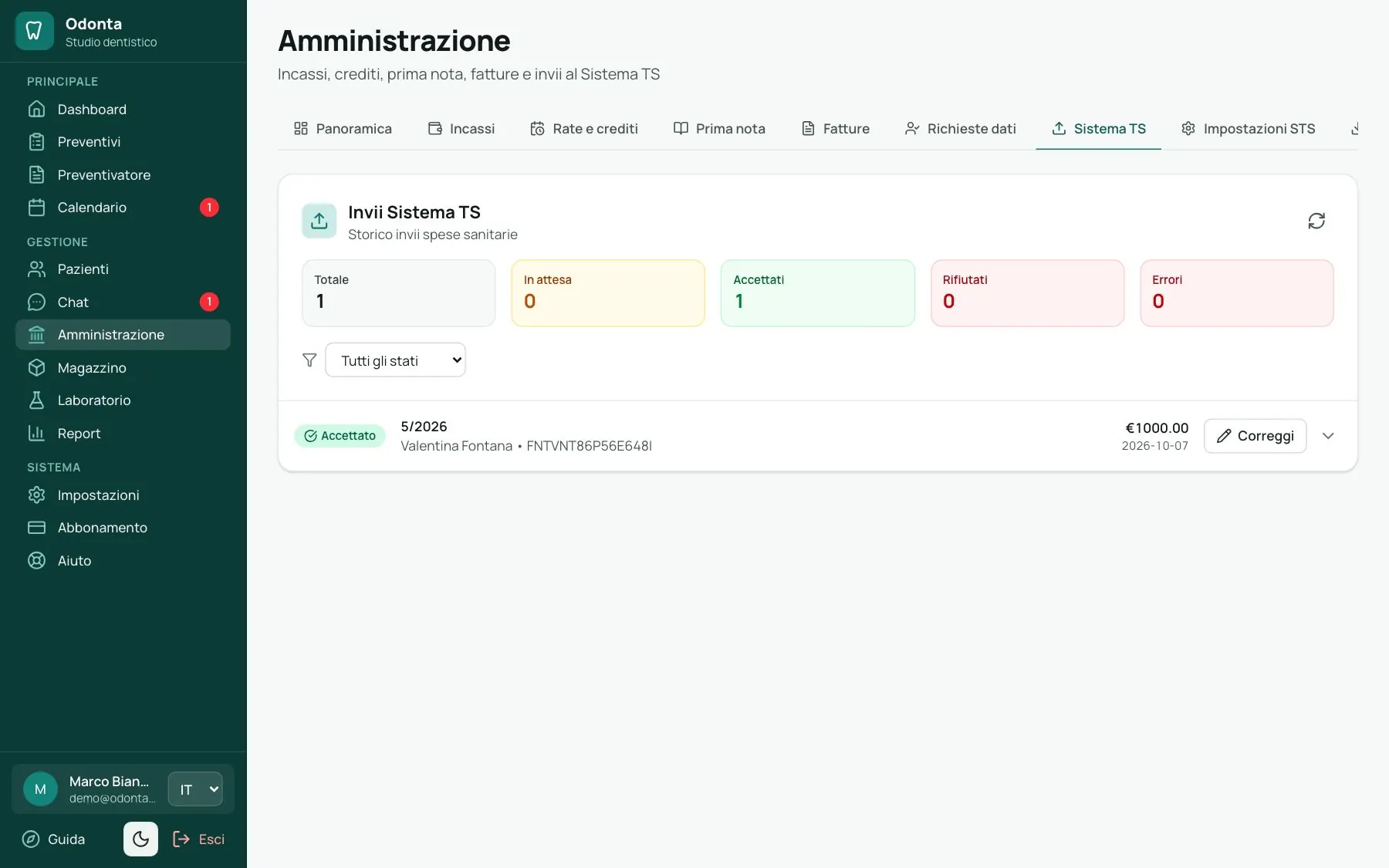This screenshot has height=868, width=1389.
Task: Open the Chat section
Action: 123,302
